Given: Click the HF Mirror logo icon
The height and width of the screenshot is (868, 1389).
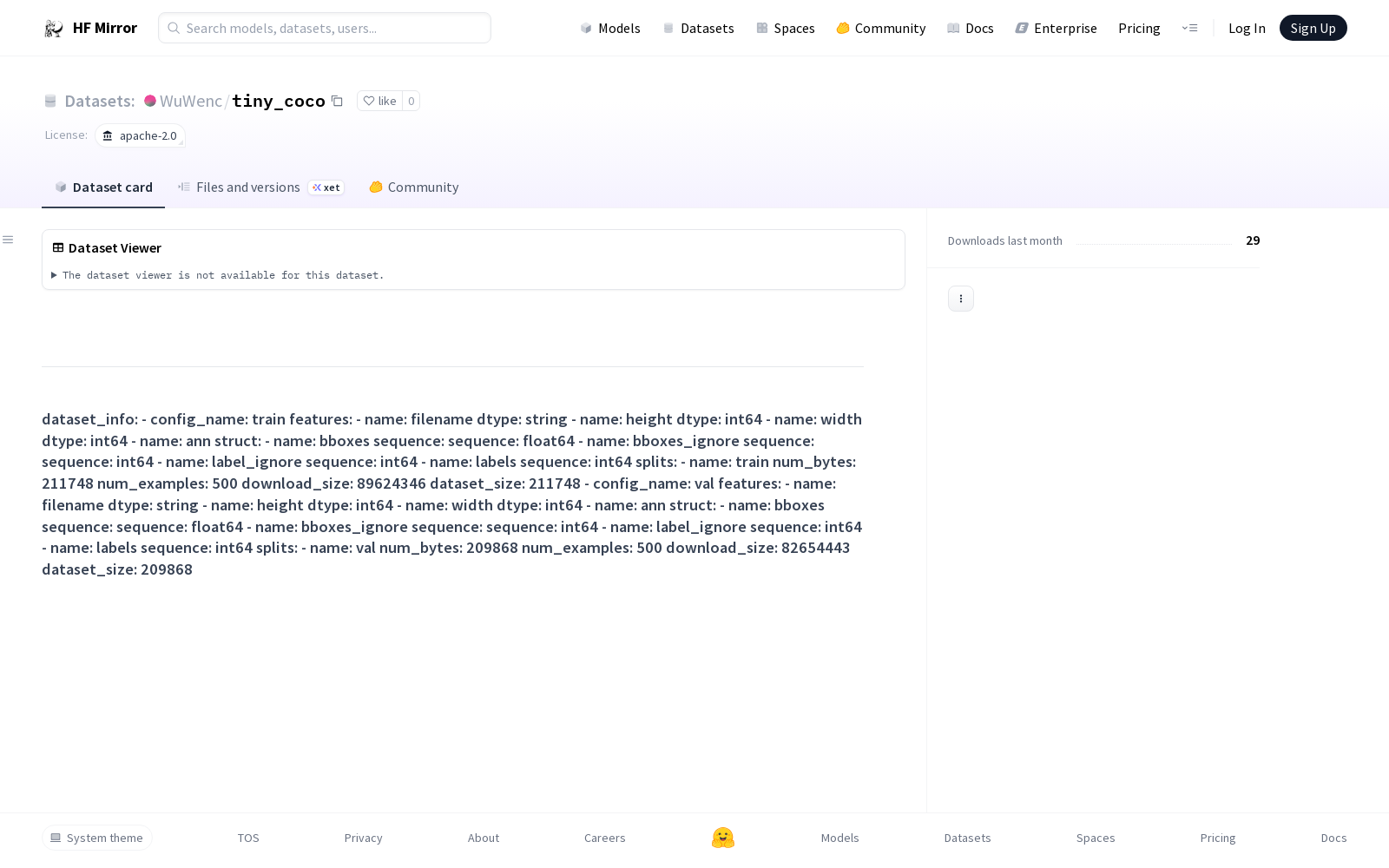Looking at the screenshot, I should click(x=54, y=29).
